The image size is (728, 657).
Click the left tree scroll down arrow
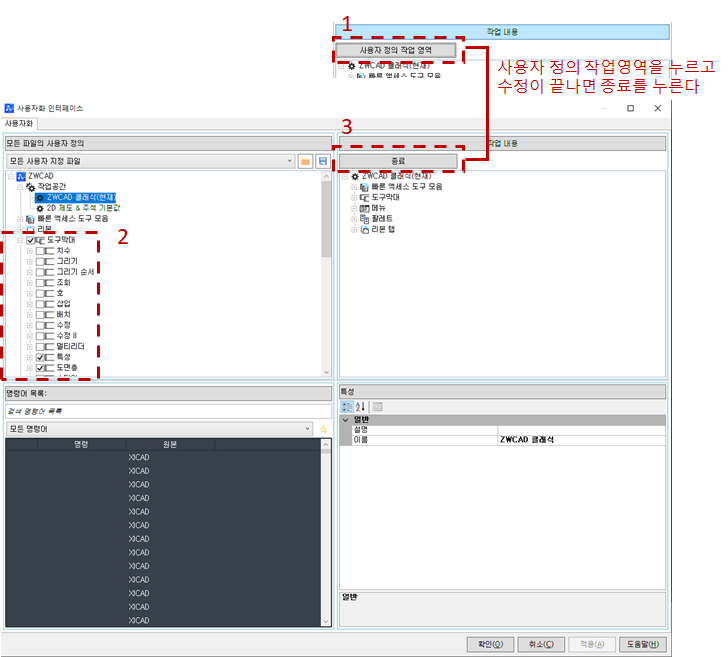tap(326, 372)
